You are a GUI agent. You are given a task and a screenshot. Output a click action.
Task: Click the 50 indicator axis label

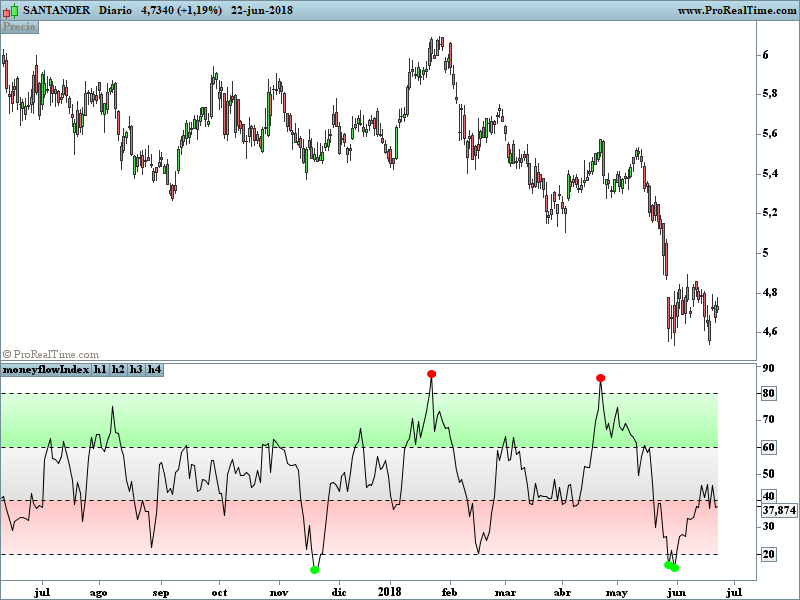click(768, 474)
